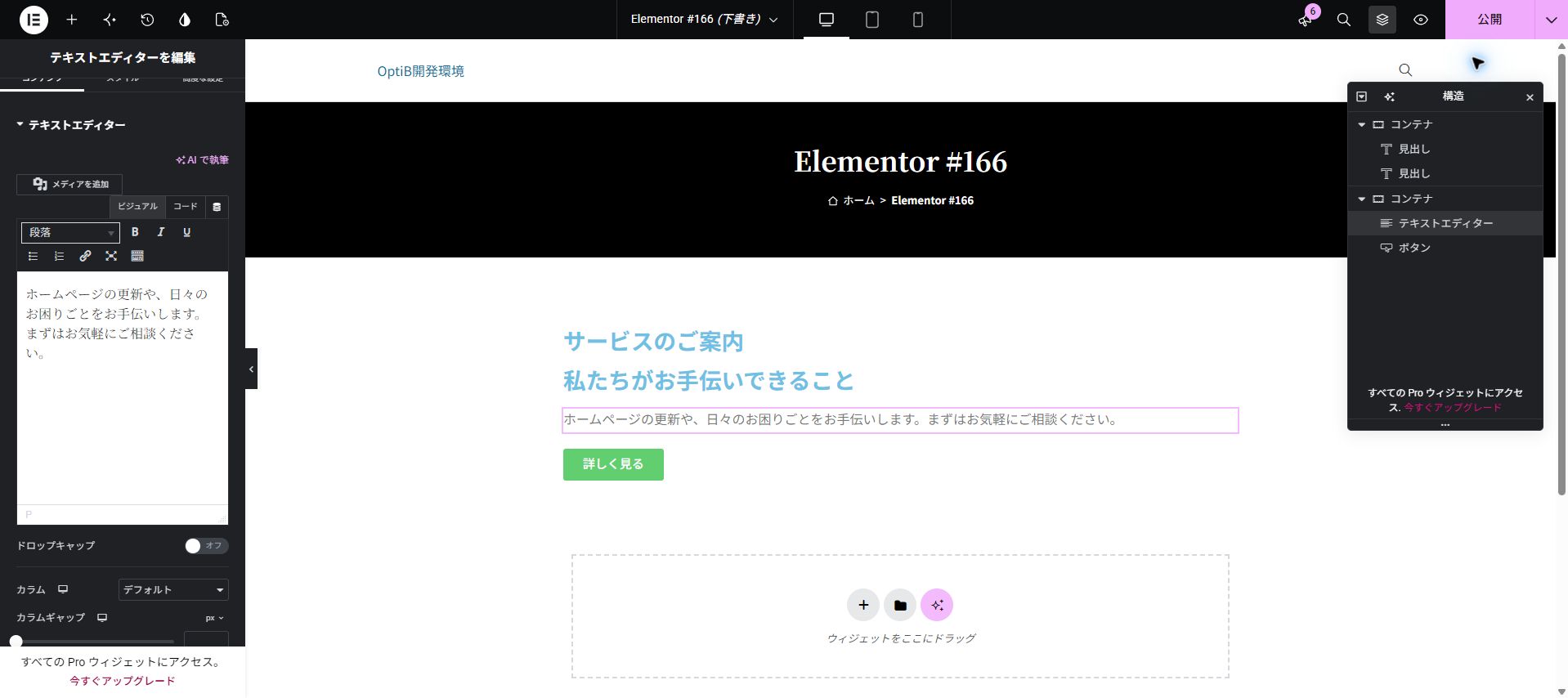The image size is (1568, 698).
Task: Open the Finder search icon in top bar
Action: click(x=1343, y=20)
